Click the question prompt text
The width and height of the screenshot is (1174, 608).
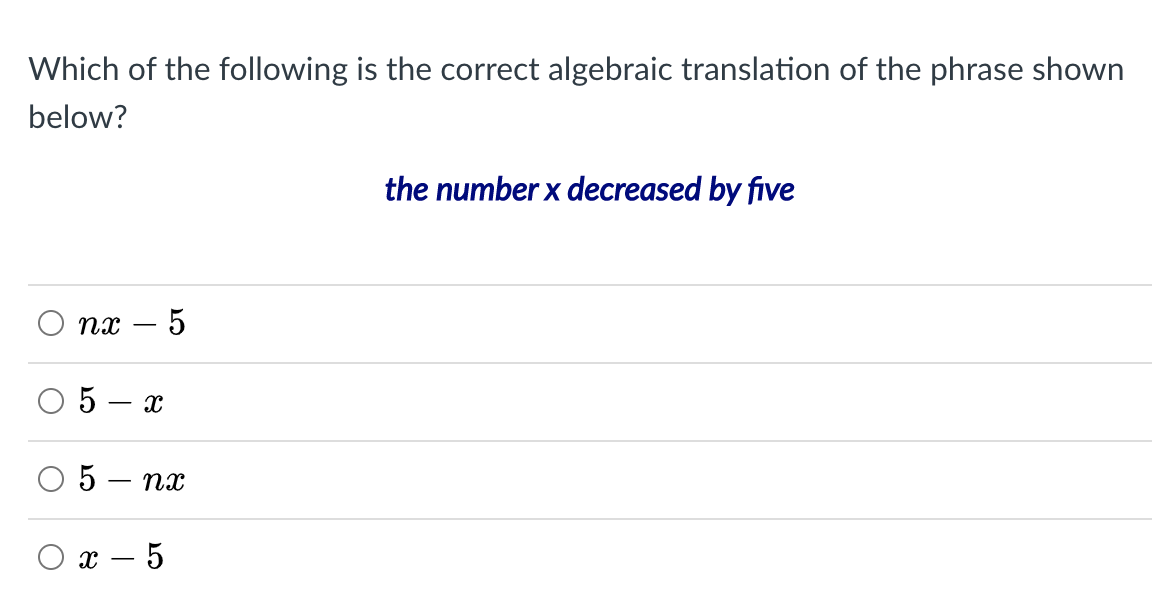tap(576, 69)
